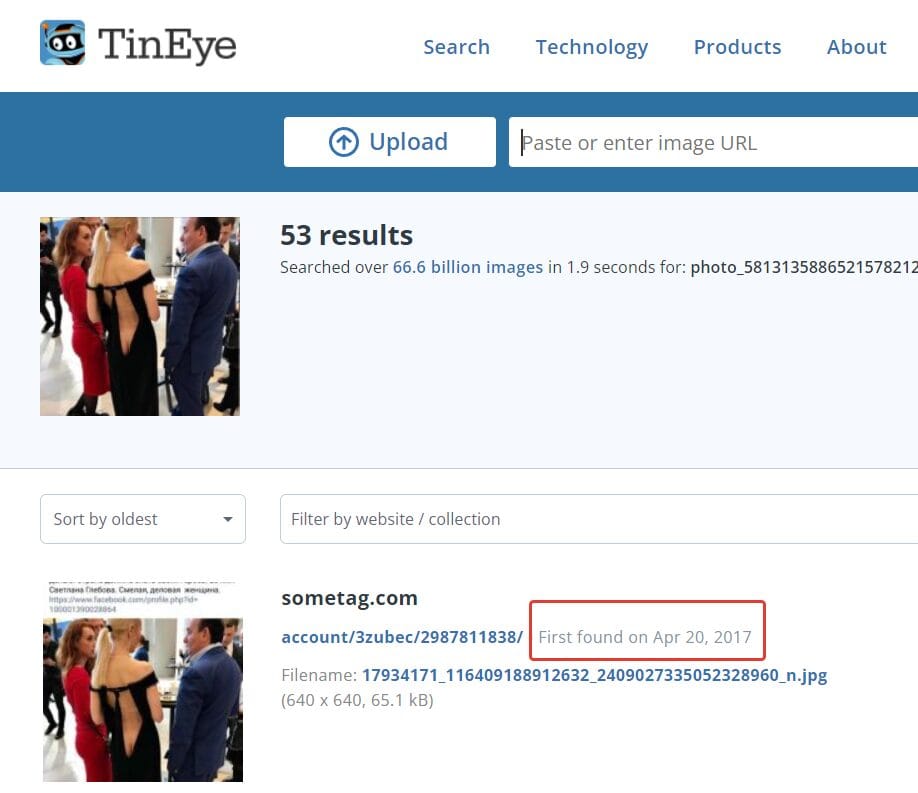Open the account/3zubec/2987811838/ link
Screen dimensions: 918x793
click(x=402, y=637)
